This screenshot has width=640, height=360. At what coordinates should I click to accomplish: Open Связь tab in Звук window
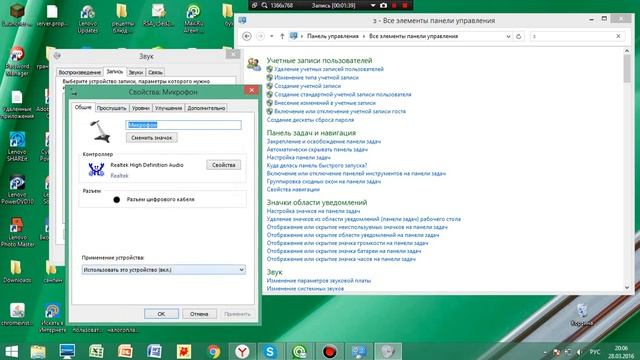[x=155, y=72]
